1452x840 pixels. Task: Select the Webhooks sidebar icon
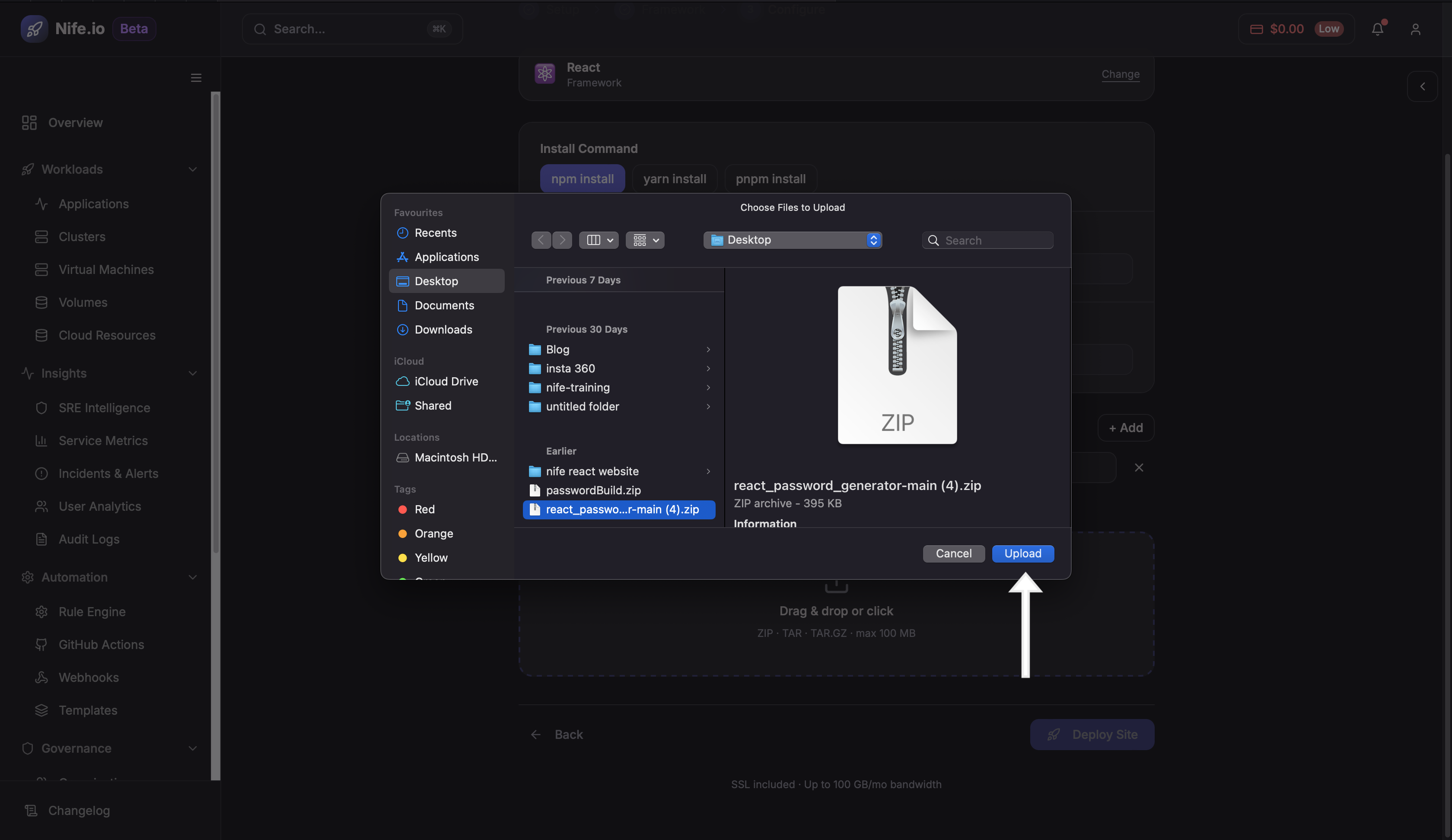pyautogui.click(x=41, y=678)
